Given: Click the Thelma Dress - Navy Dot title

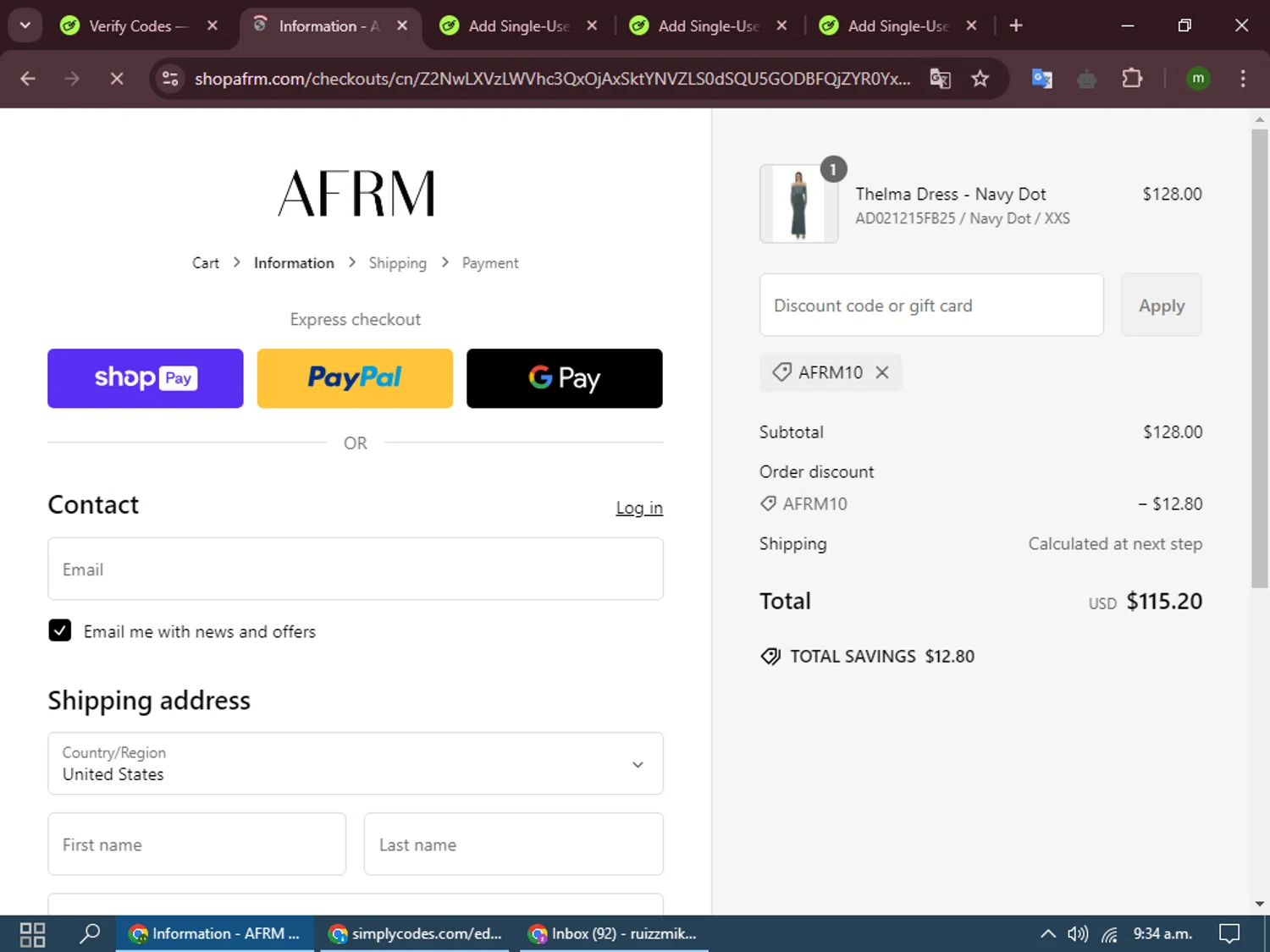Looking at the screenshot, I should [x=950, y=194].
